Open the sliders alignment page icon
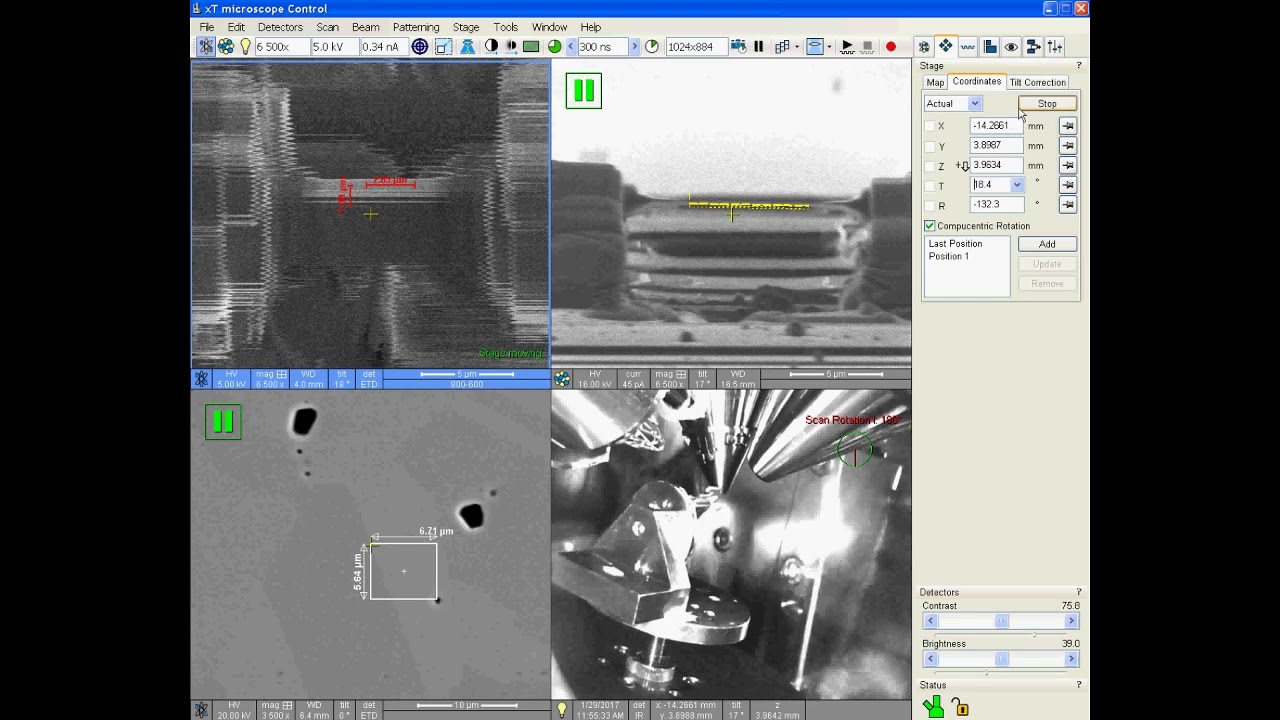Viewport: 1280px width, 720px height. click(1055, 46)
